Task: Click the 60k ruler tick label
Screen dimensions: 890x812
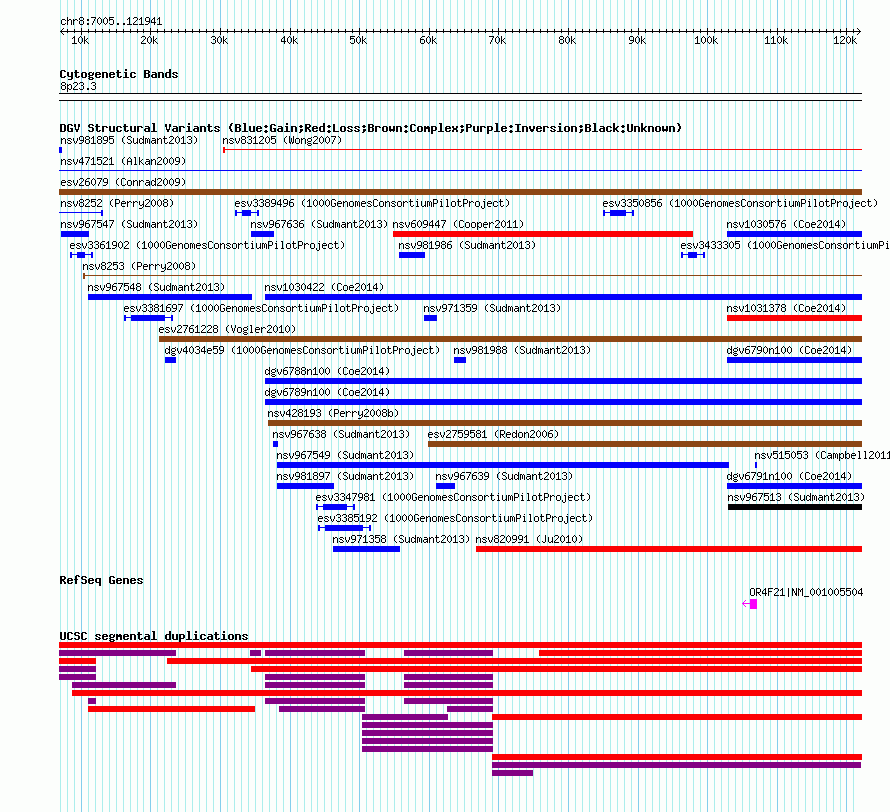Action: point(428,40)
